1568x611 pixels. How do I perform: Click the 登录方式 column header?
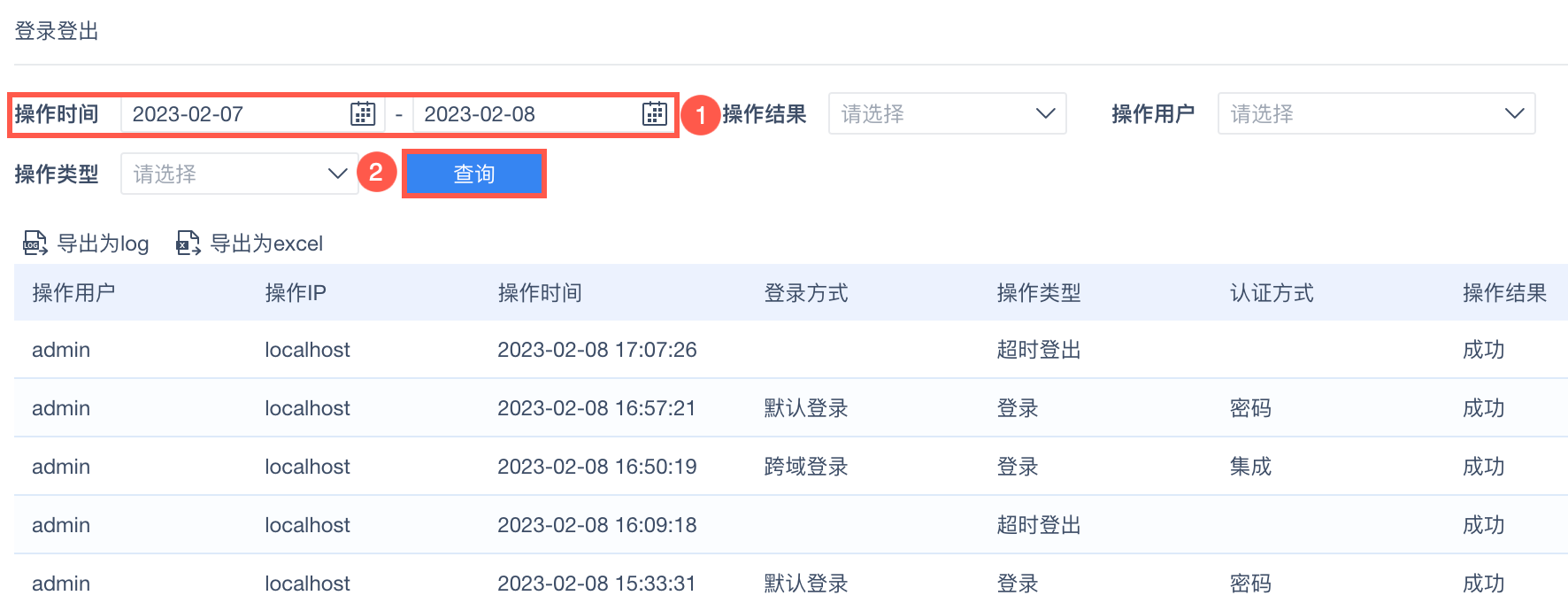tap(806, 293)
